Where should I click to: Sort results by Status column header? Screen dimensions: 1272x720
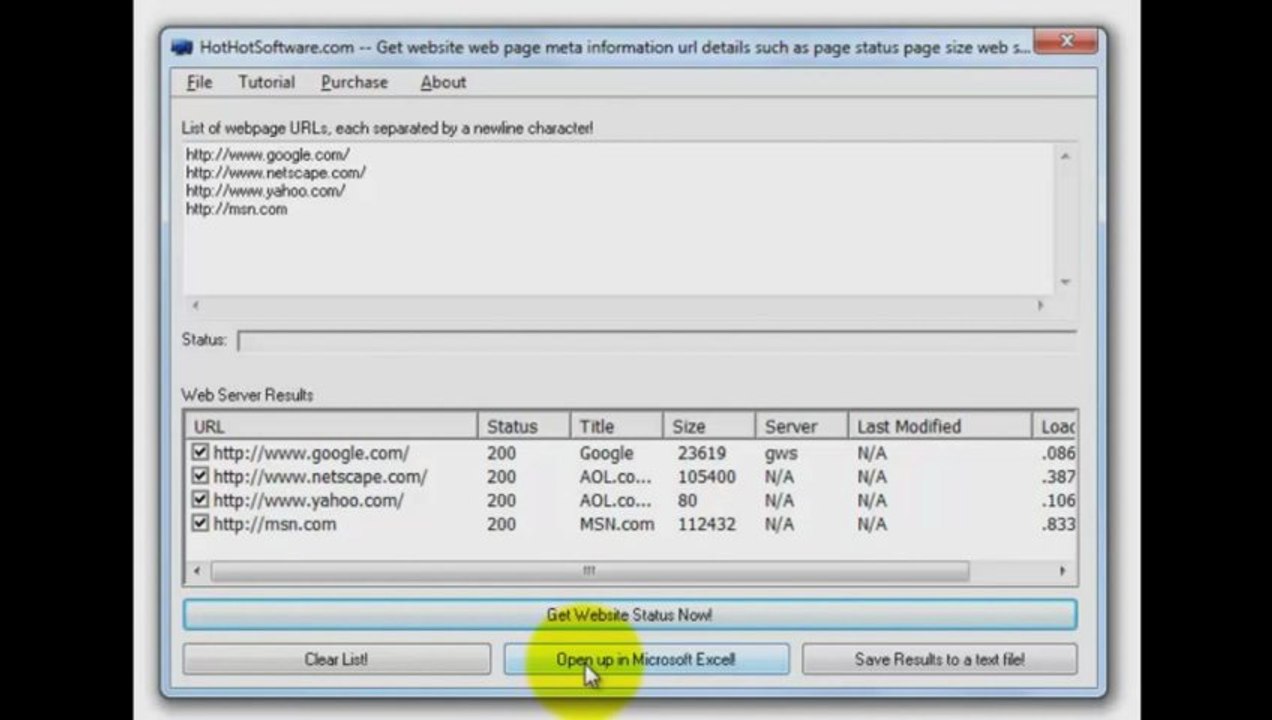[524, 426]
